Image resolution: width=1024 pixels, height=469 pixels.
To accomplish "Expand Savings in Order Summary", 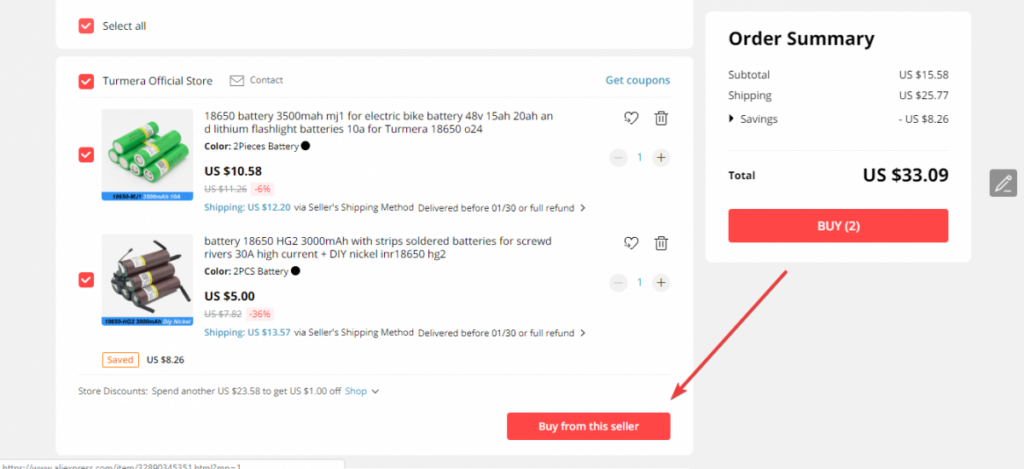I will (x=753, y=119).
